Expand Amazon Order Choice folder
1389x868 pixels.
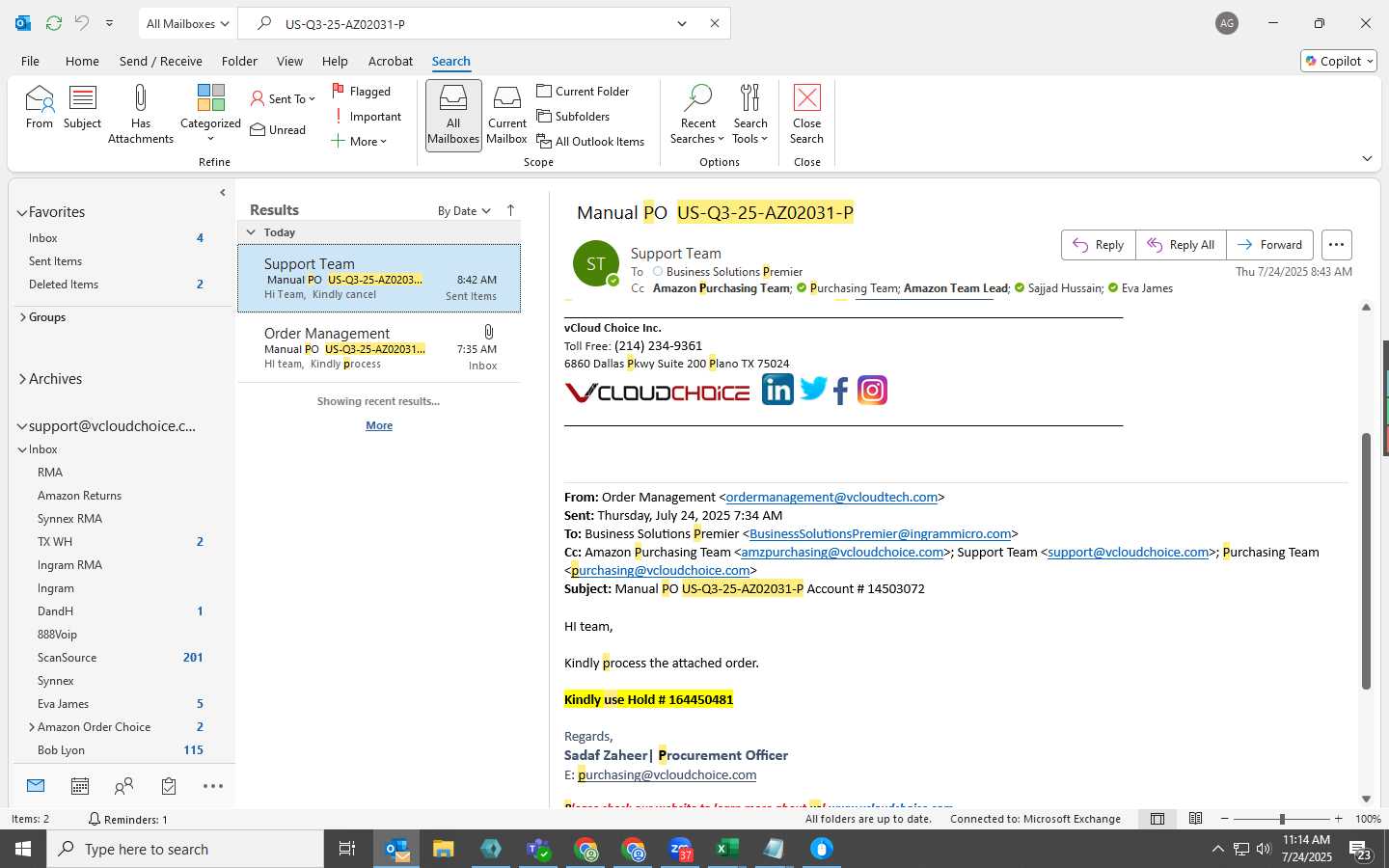tap(32, 727)
